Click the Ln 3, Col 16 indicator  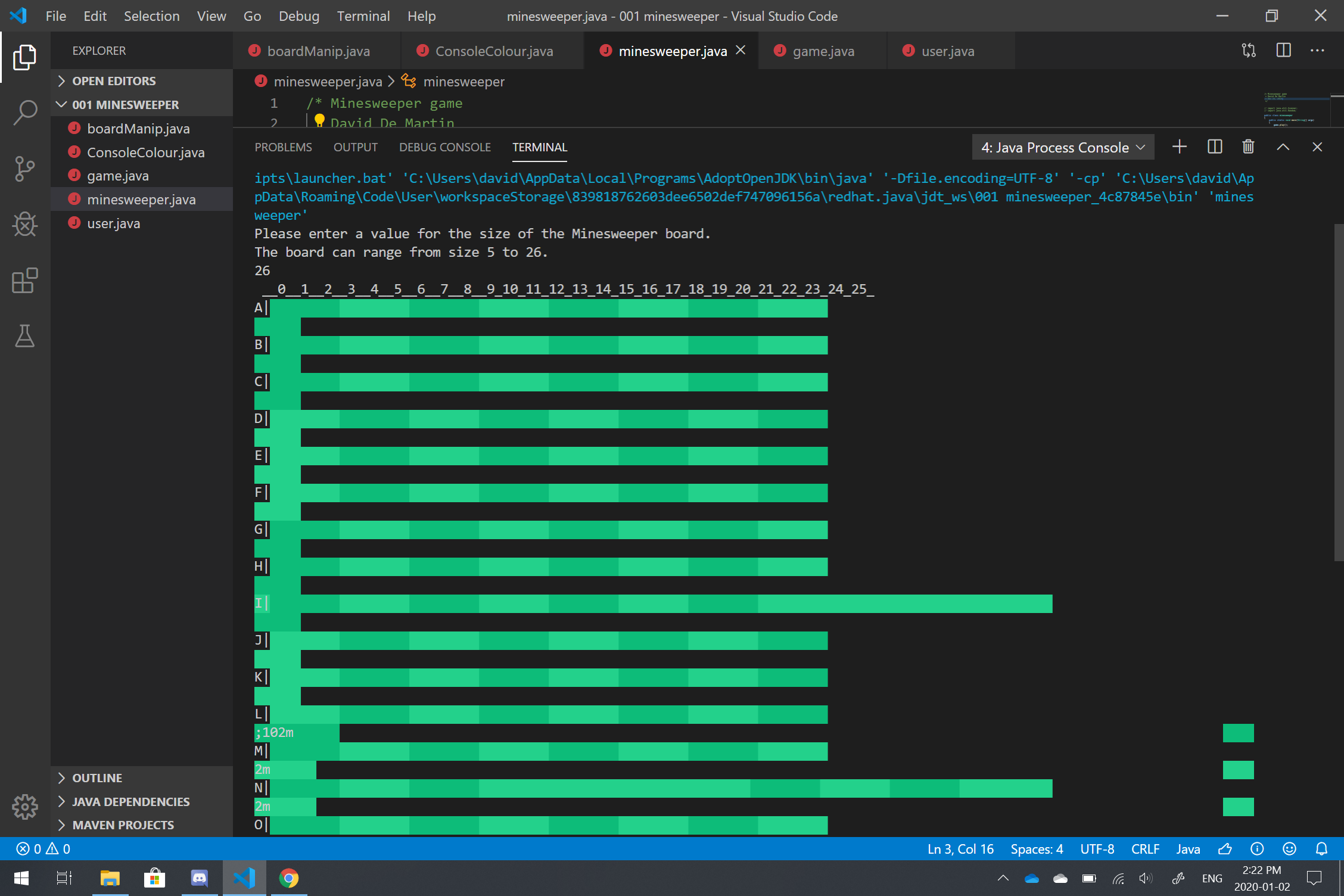tap(960, 848)
